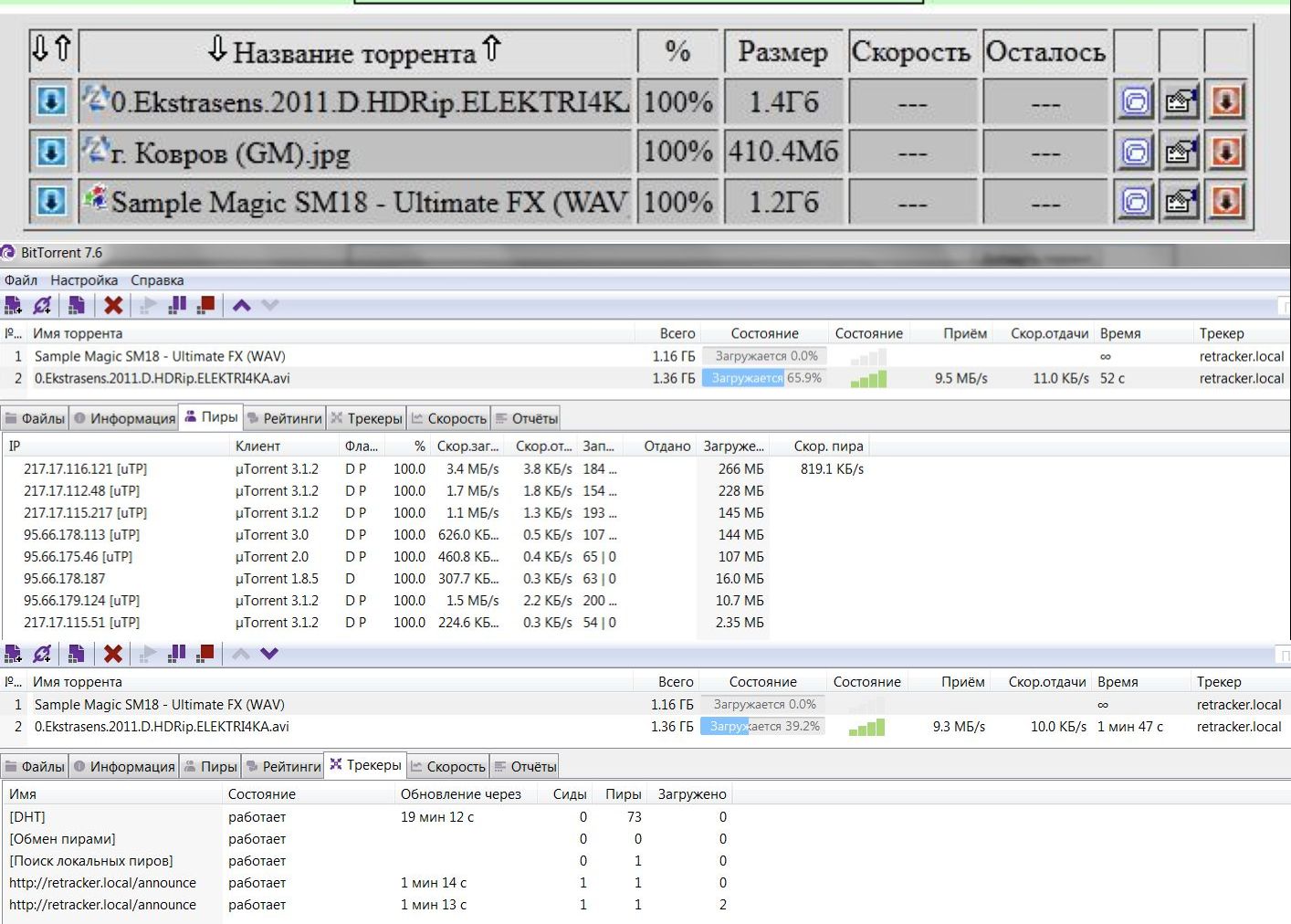
Task: Open the Справка menu
Action: pos(157,280)
